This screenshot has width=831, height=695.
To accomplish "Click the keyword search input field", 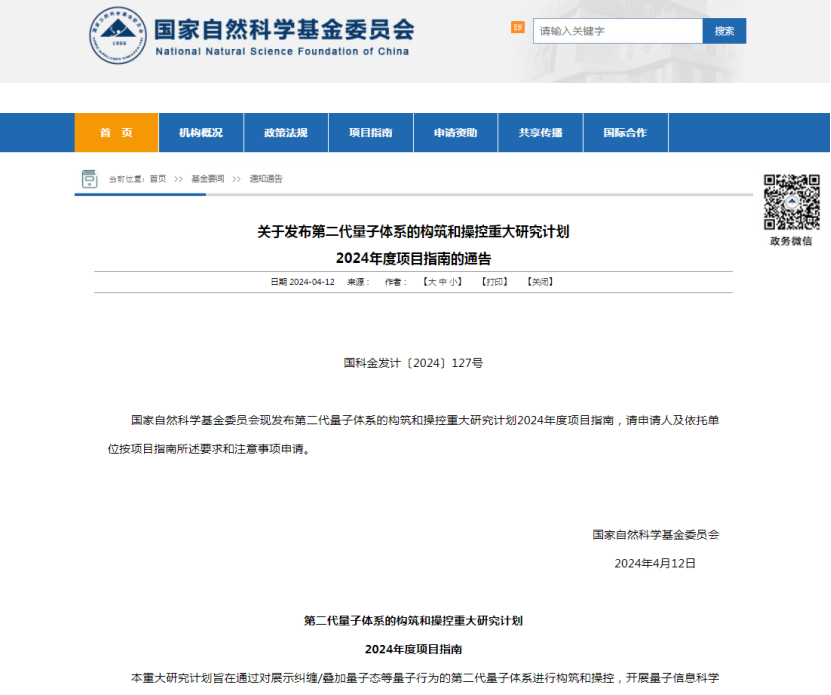I will pos(617,31).
